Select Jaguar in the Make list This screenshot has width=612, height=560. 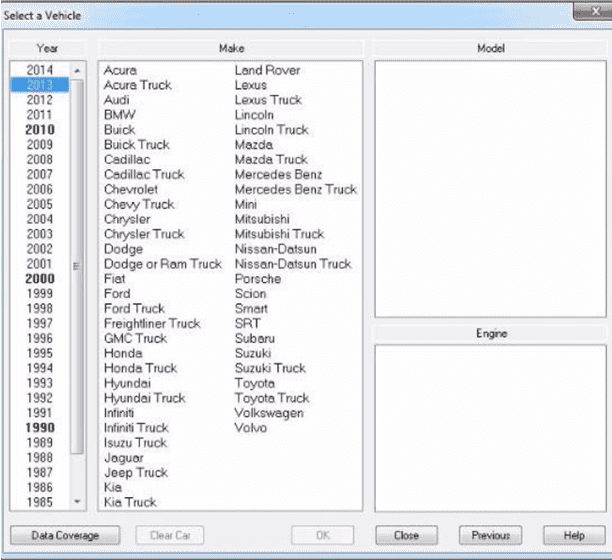(x=124, y=457)
